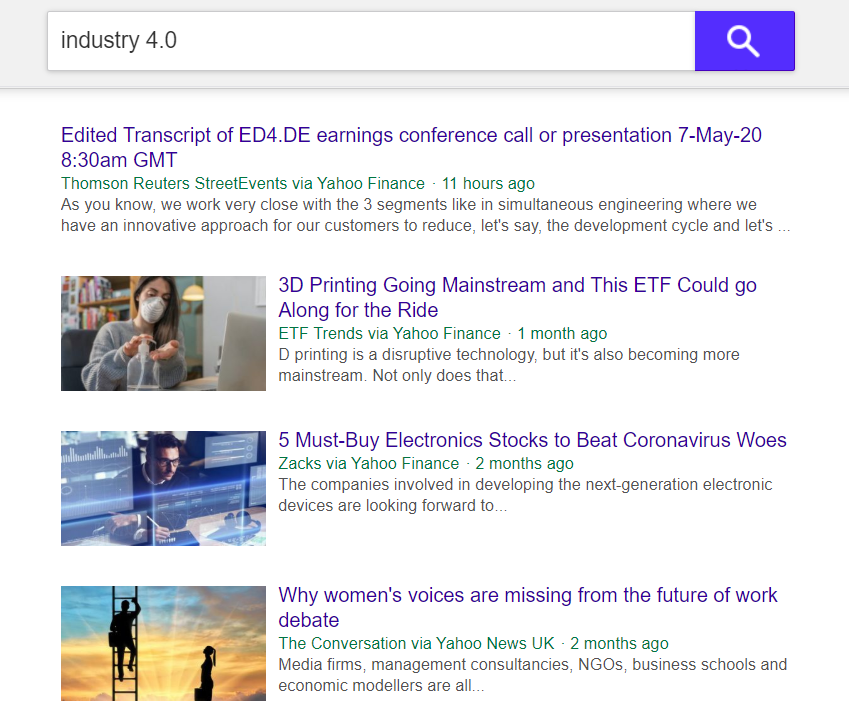Click thumbnail of ladder silhouette at sunset
Viewport: 849px width, 721px height.
point(164,644)
